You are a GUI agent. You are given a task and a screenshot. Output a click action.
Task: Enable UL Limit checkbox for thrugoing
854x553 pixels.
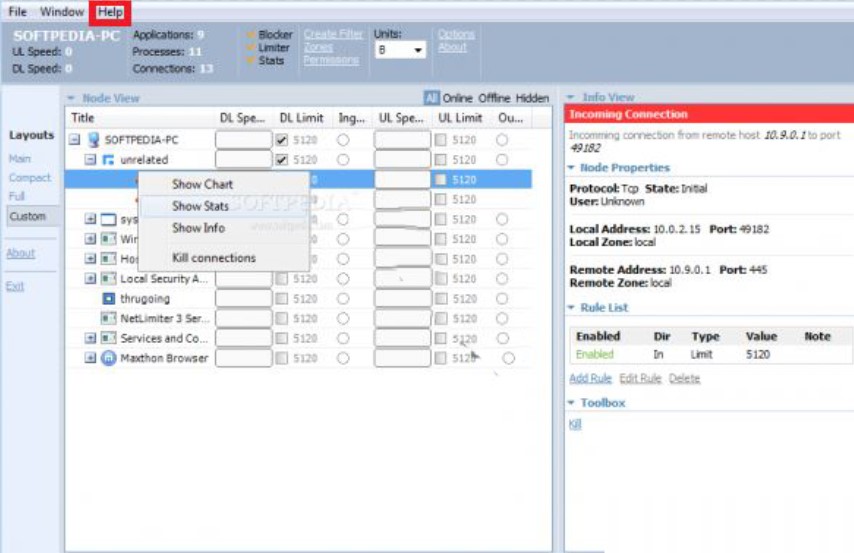pyautogui.click(x=441, y=299)
